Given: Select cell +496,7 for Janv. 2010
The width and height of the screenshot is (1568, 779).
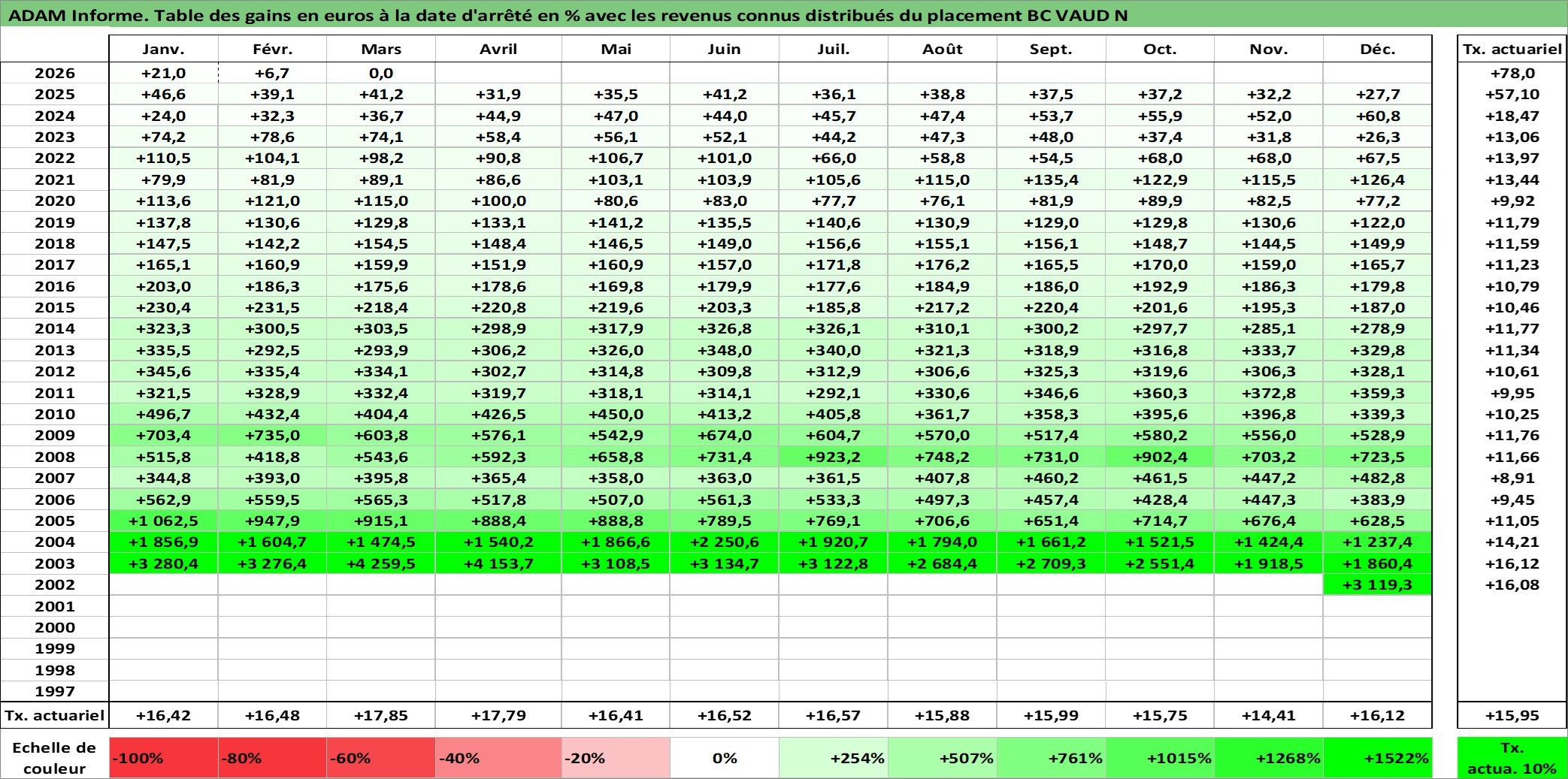Looking at the screenshot, I should (x=164, y=414).
